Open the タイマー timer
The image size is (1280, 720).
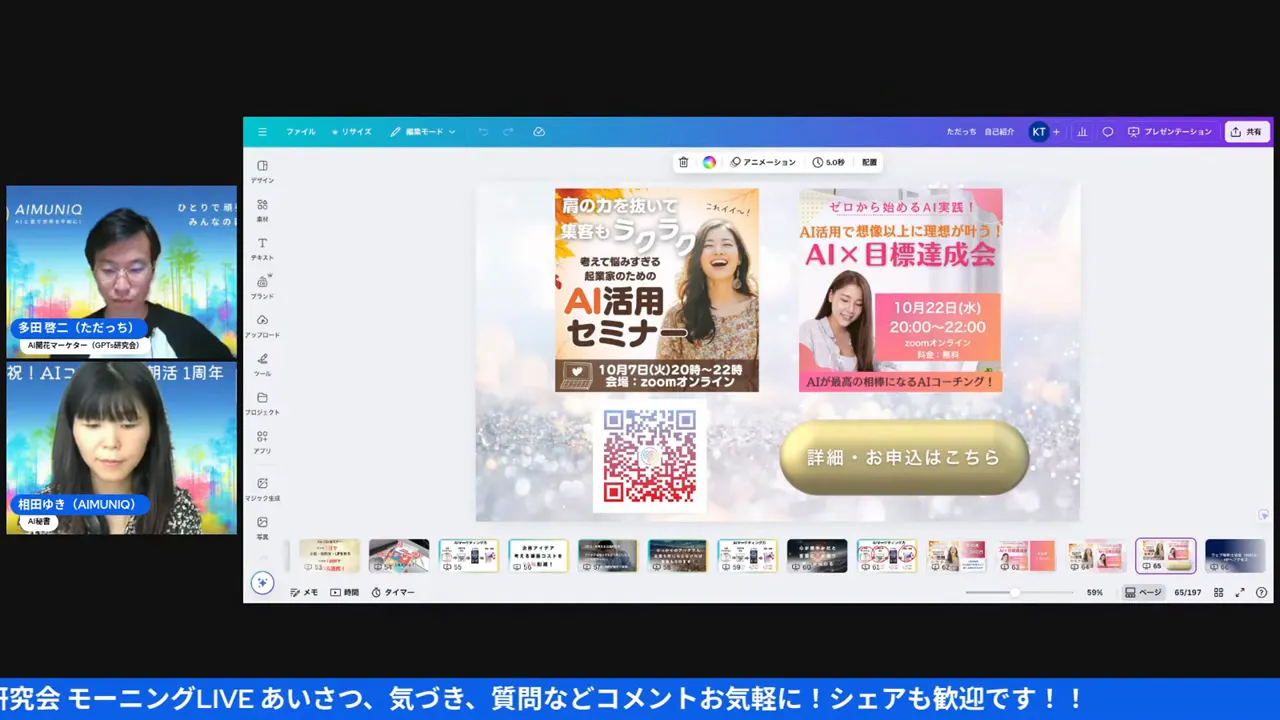393,593
